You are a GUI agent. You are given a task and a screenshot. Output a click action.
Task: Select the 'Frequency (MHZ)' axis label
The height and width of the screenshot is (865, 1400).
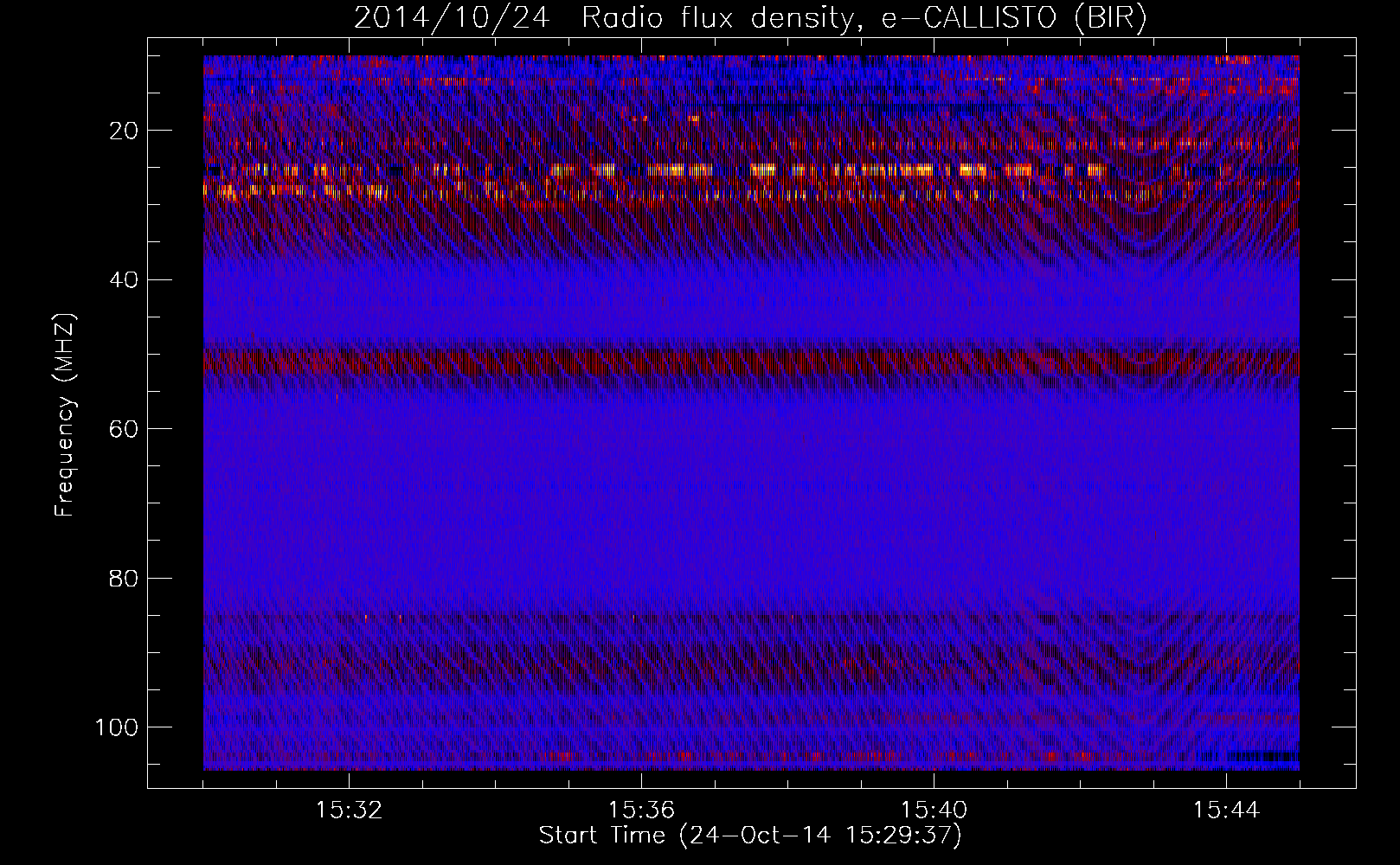(x=66, y=415)
